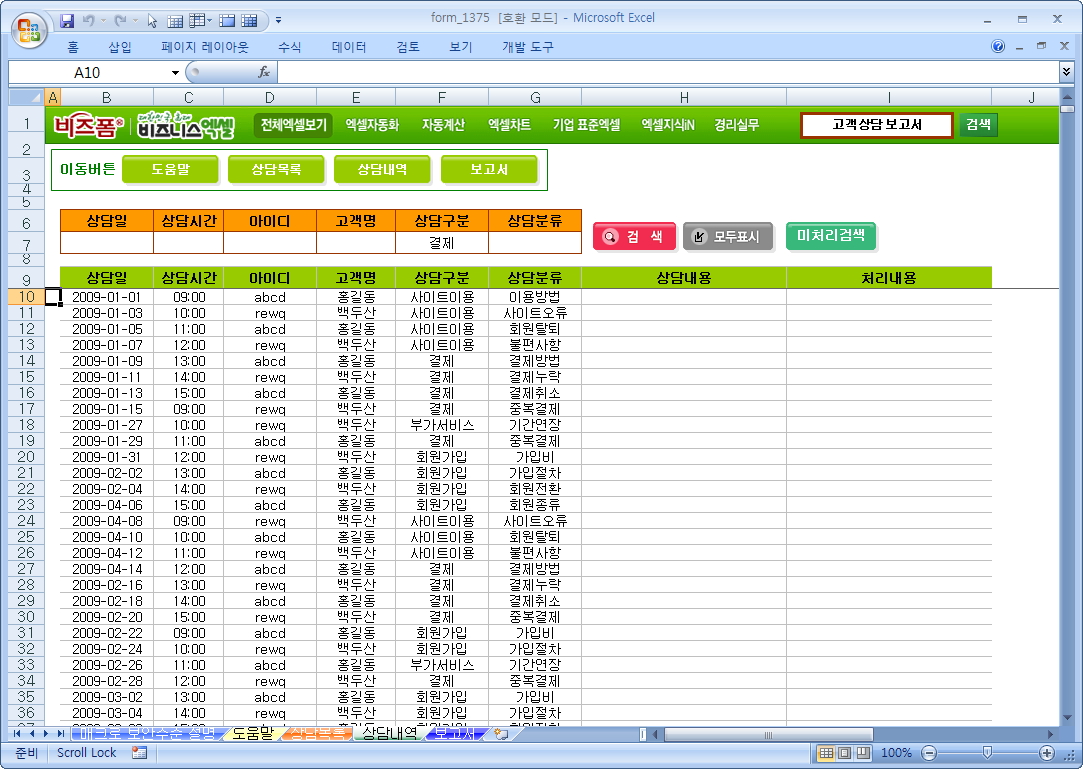Viewport: 1083px width, 769px height.
Task: Open the 수식 ribbon tab
Action: 290,47
